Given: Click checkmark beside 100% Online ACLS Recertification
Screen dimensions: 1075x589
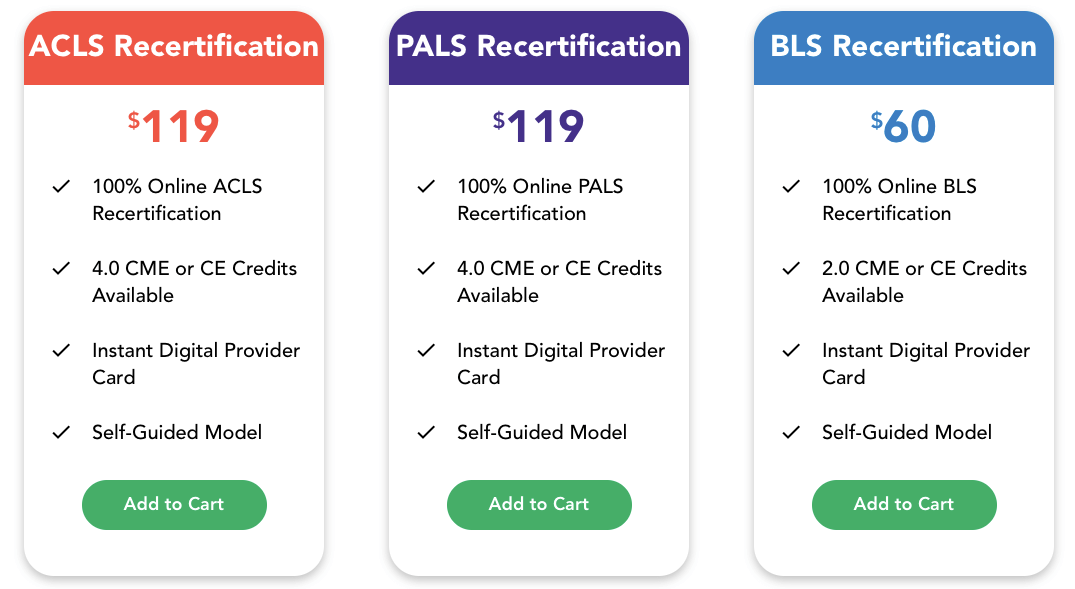Looking at the screenshot, I should [61, 186].
